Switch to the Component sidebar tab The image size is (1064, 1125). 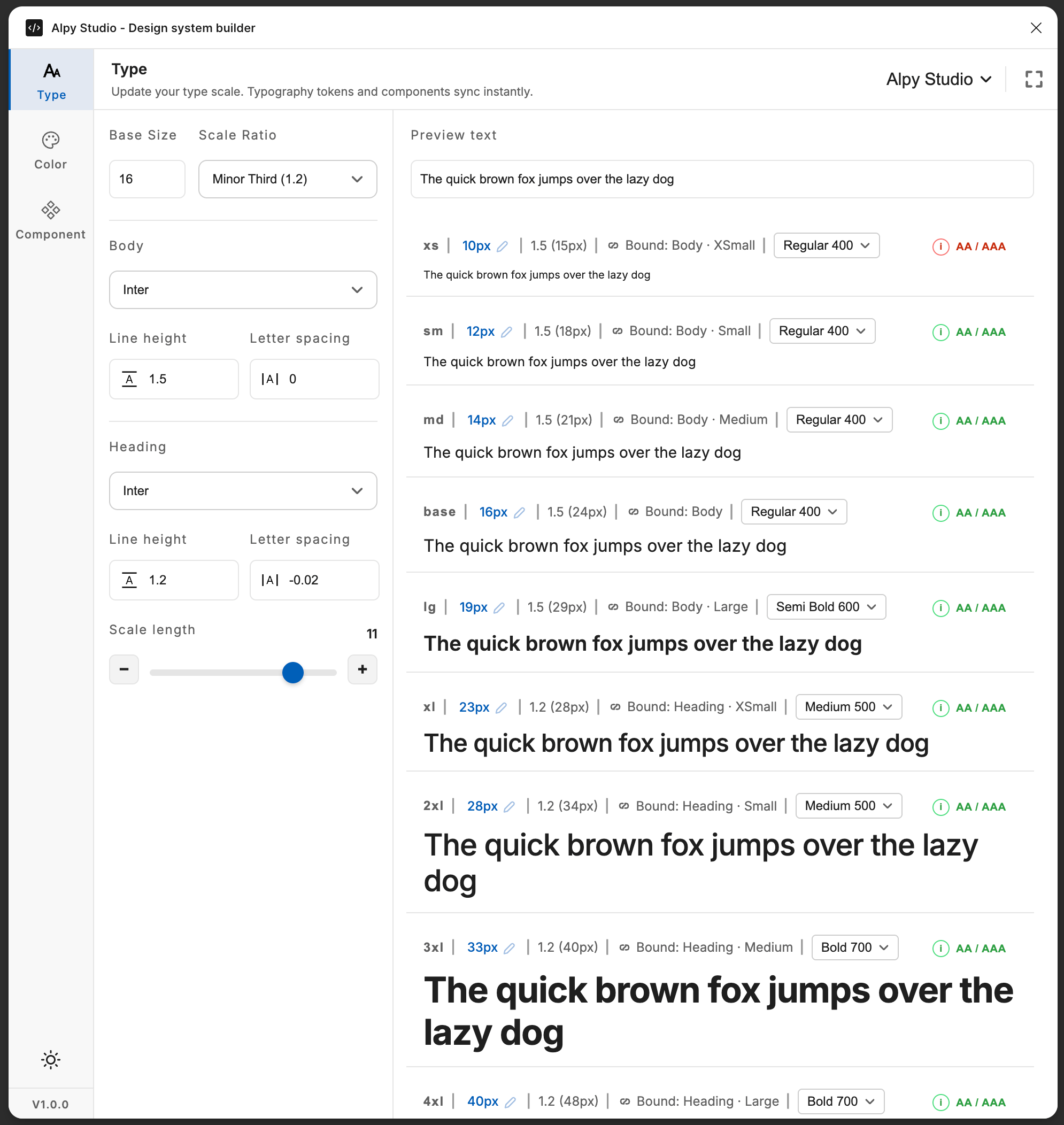click(50, 221)
